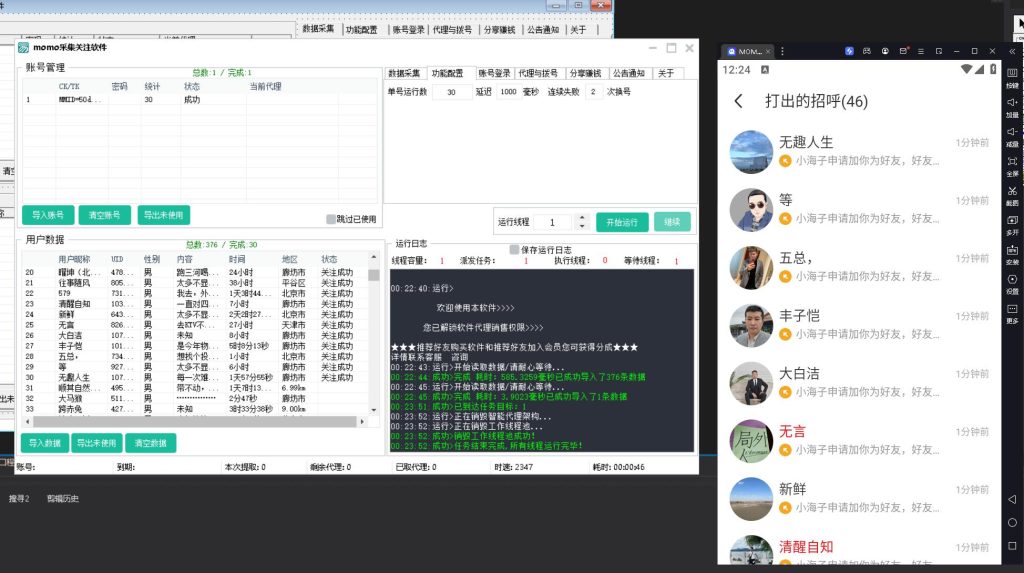Switch to the 账号登录 tab
Viewport: 1024px width, 573px height.
pos(494,73)
